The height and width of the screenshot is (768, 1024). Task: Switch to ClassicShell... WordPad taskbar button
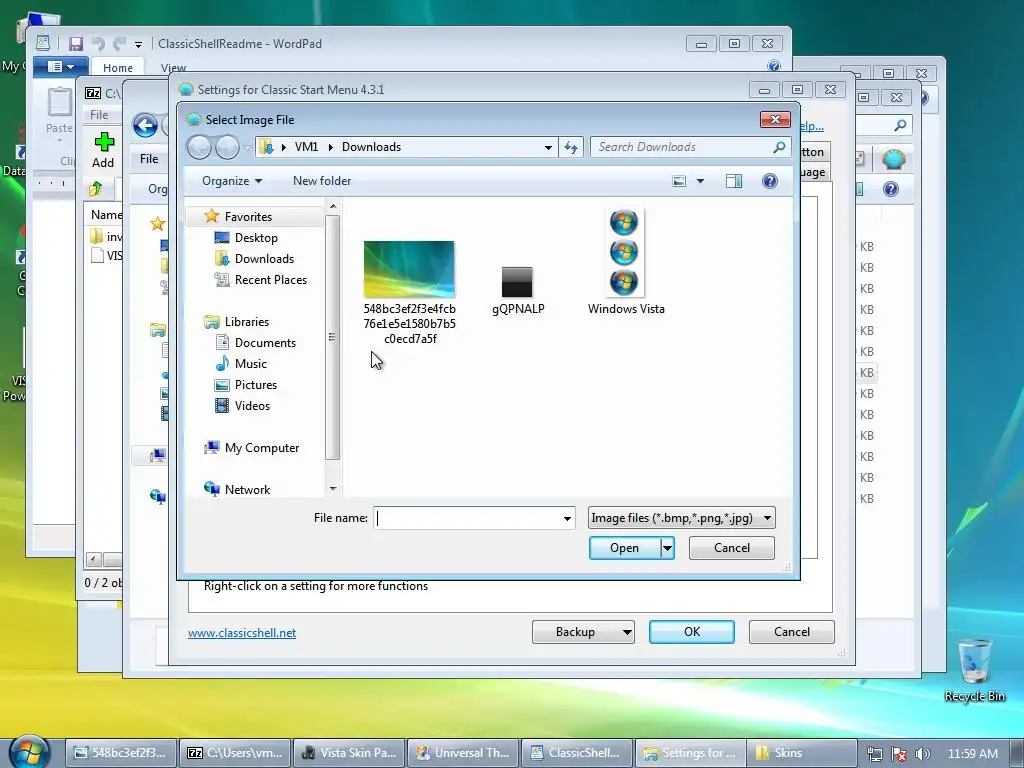pyautogui.click(x=577, y=753)
